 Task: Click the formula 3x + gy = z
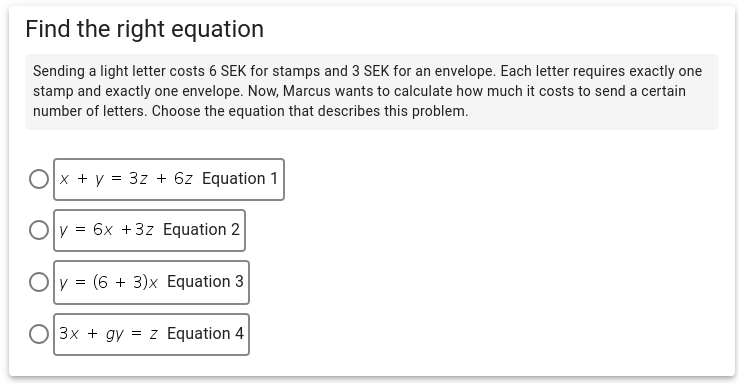click(x=108, y=334)
